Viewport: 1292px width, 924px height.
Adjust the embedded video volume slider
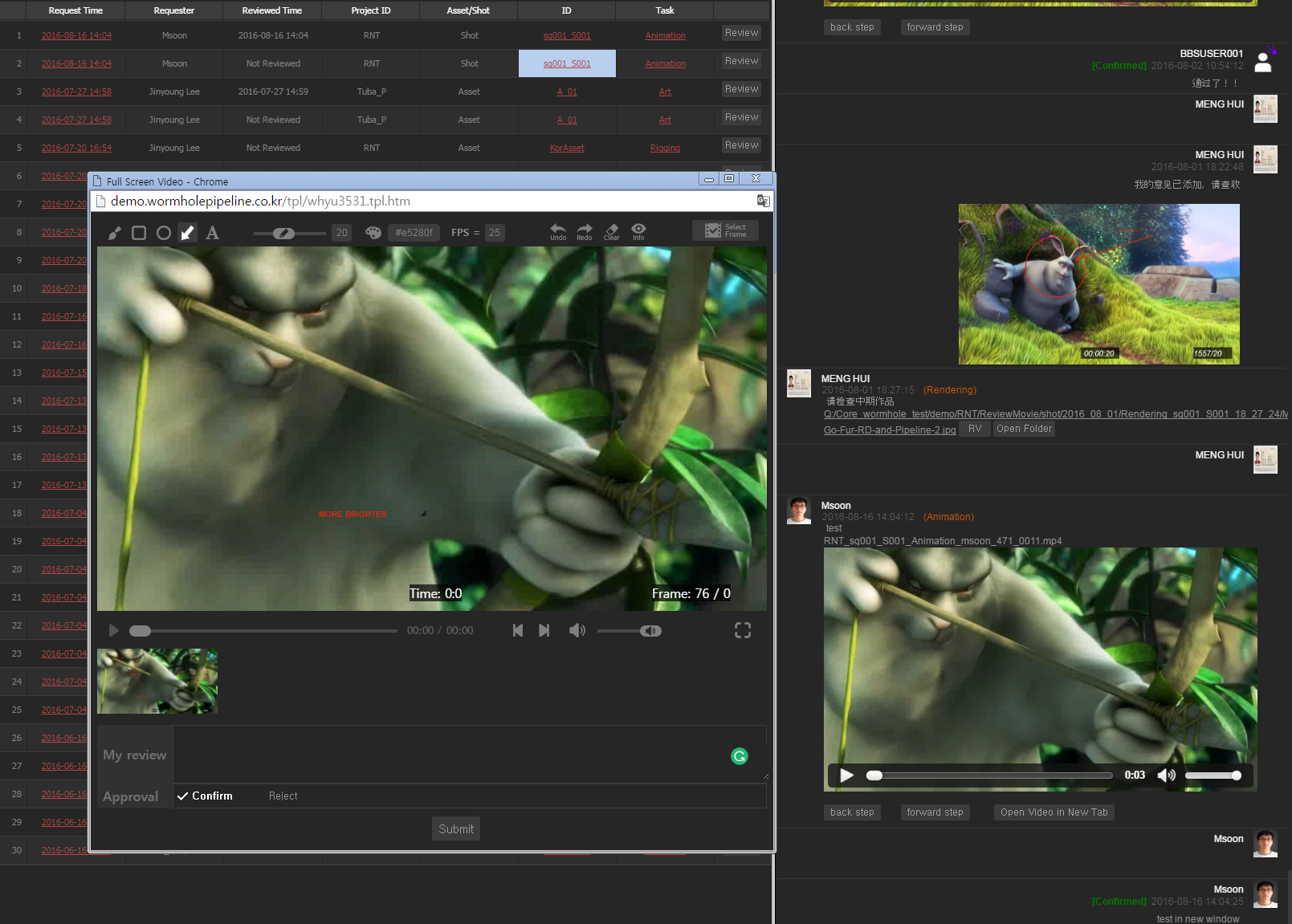point(1213,775)
